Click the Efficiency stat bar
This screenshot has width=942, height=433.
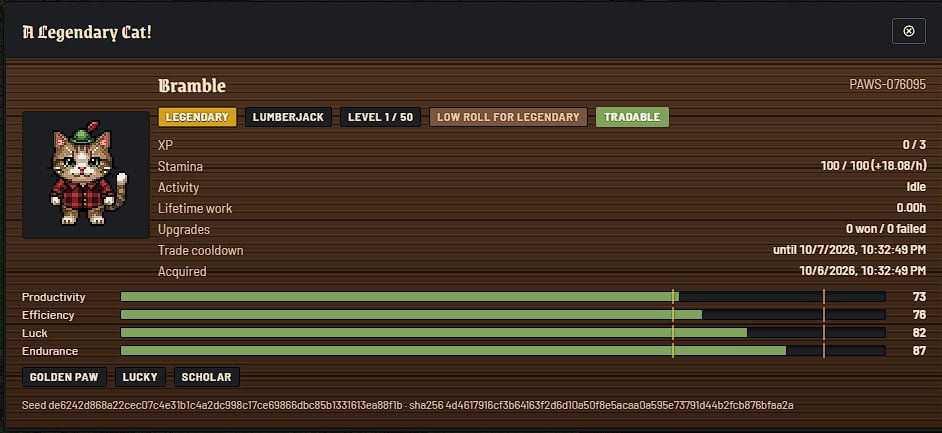click(503, 315)
